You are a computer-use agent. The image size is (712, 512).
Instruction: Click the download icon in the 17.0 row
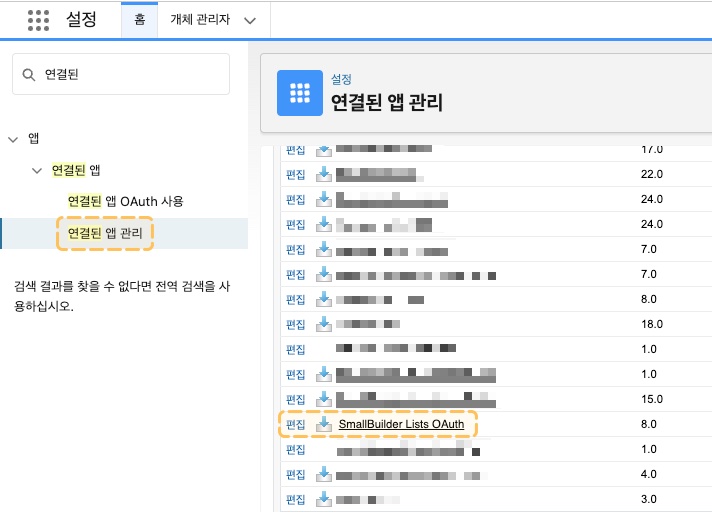tap(324, 150)
